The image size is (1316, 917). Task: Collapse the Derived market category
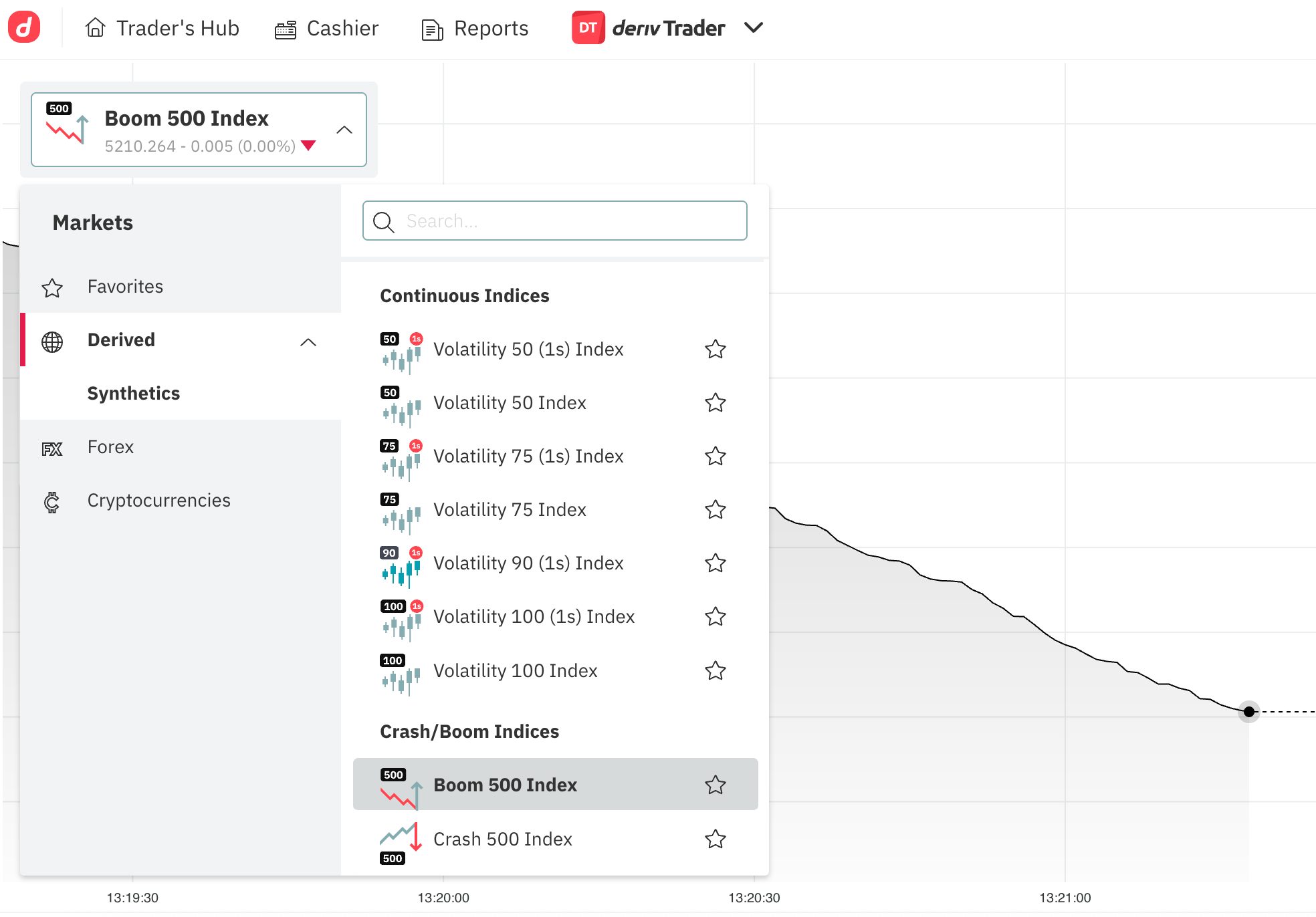pyautogui.click(x=308, y=342)
